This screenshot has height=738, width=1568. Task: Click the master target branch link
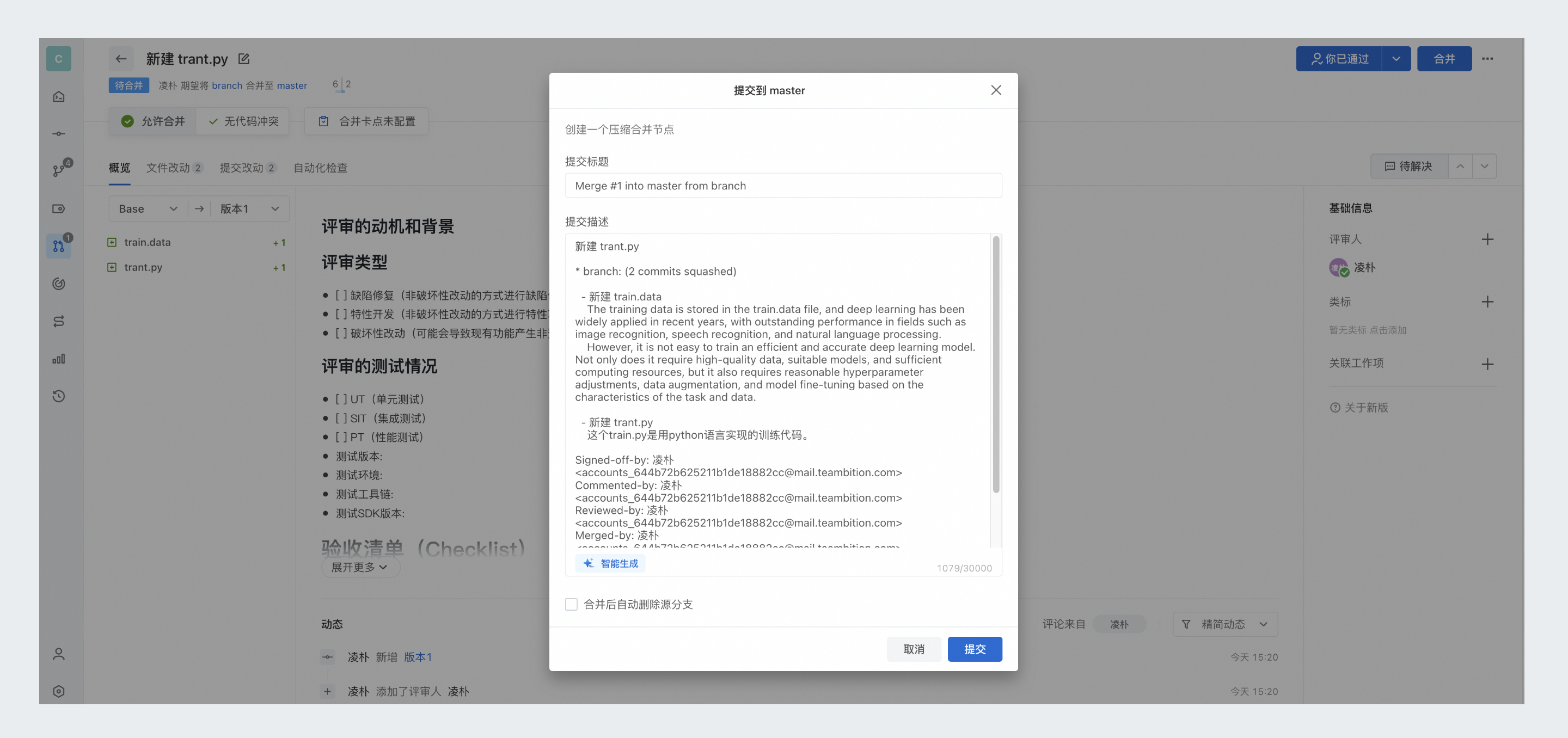pyautogui.click(x=292, y=85)
